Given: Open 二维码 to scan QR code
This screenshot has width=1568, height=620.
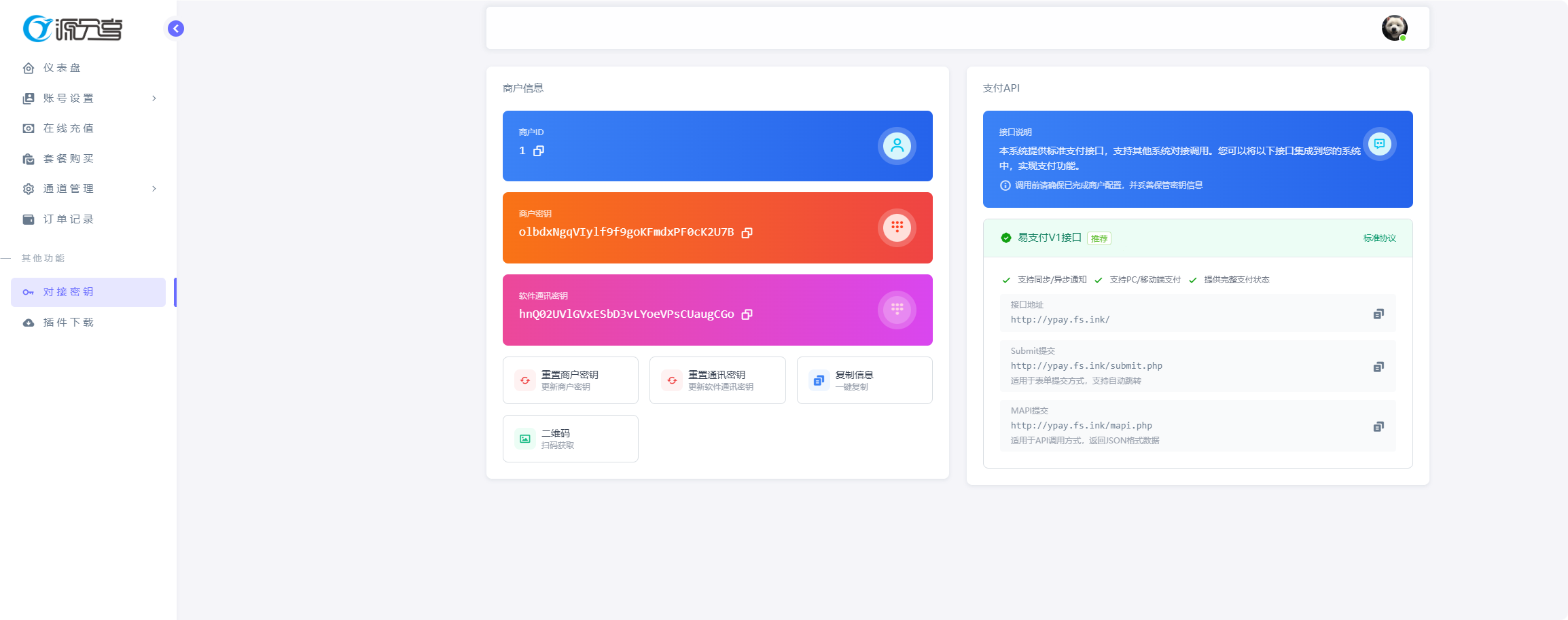Looking at the screenshot, I should (570, 438).
